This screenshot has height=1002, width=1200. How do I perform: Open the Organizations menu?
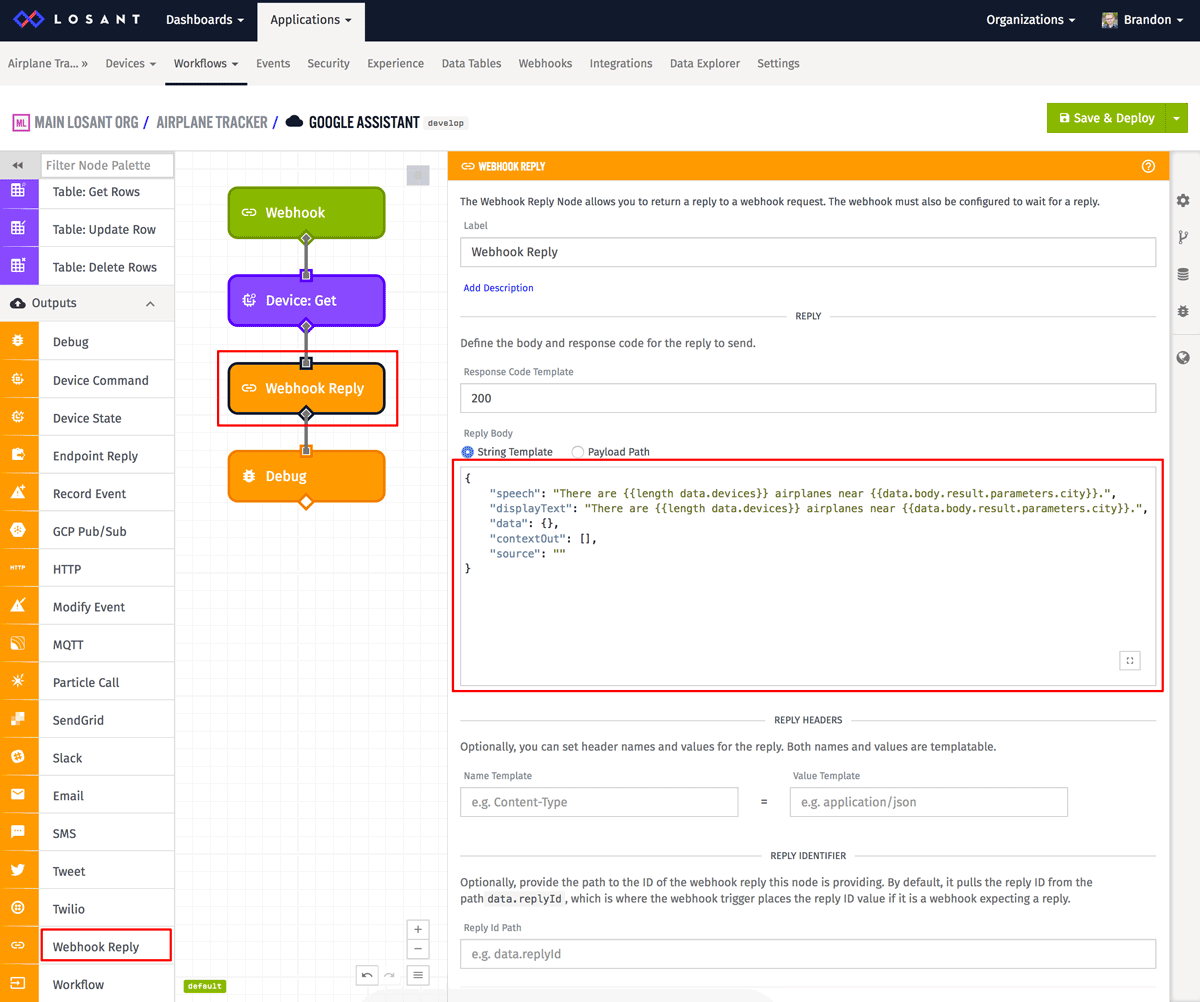click(x=1030, y=18)
